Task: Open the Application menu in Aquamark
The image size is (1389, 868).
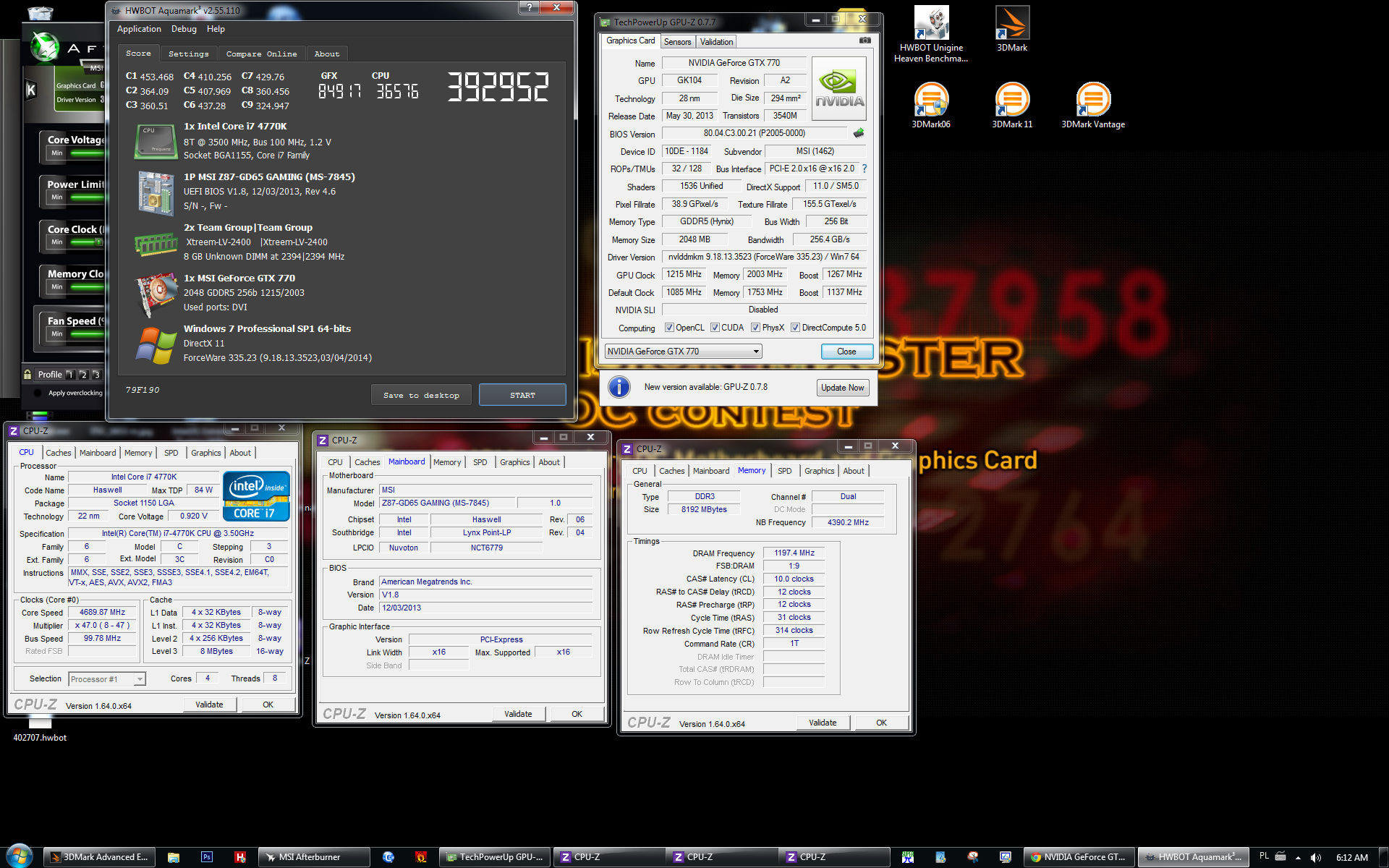Action: pos(139,29)
